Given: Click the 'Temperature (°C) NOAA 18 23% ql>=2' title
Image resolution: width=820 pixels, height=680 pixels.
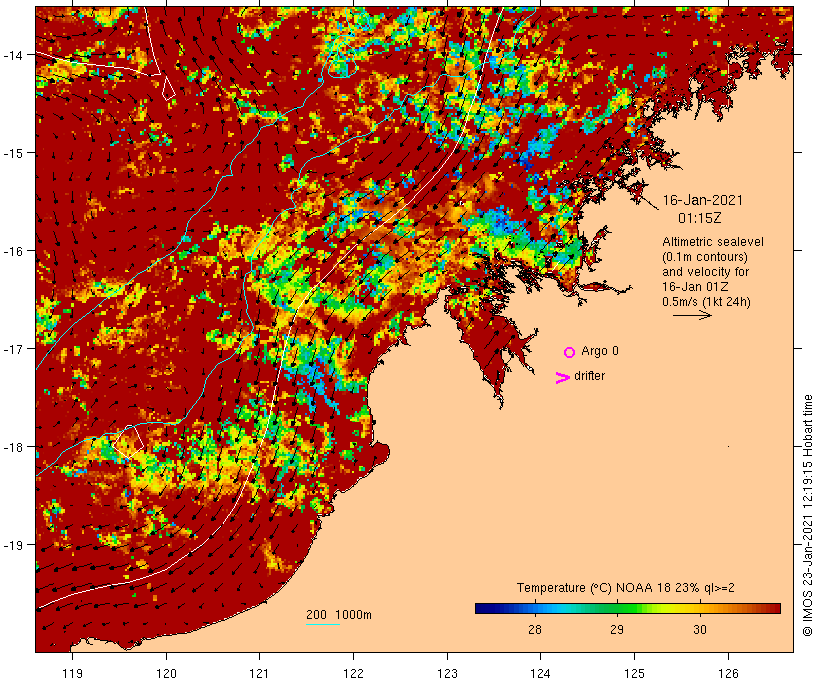Looking at the screenshot, I should pyautogui.click(x=625, y=588).
